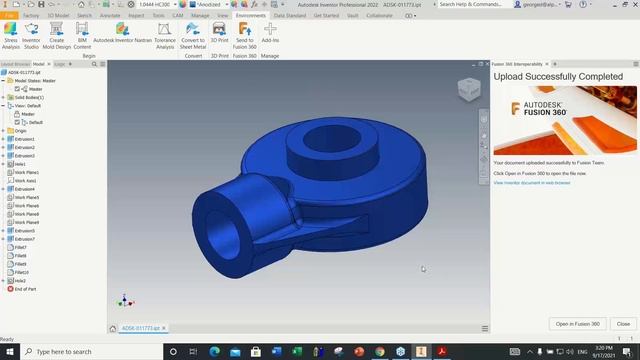Click the Open in Fusion 360 button
Screen dimensions: 640x360
578,324
